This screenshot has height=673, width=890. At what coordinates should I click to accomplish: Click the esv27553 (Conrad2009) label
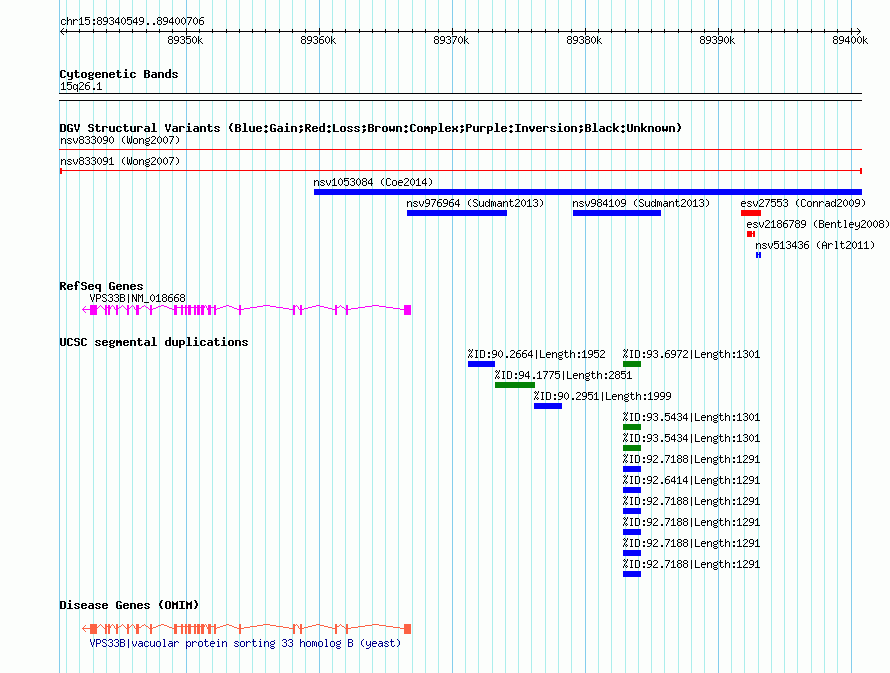pos(803,203)
